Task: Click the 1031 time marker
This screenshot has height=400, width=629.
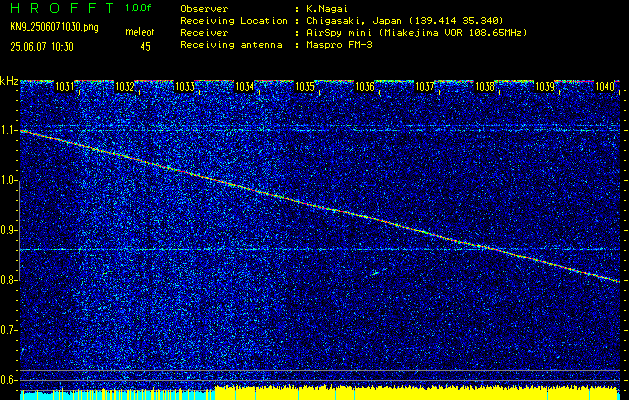Action: pos(64,87)
